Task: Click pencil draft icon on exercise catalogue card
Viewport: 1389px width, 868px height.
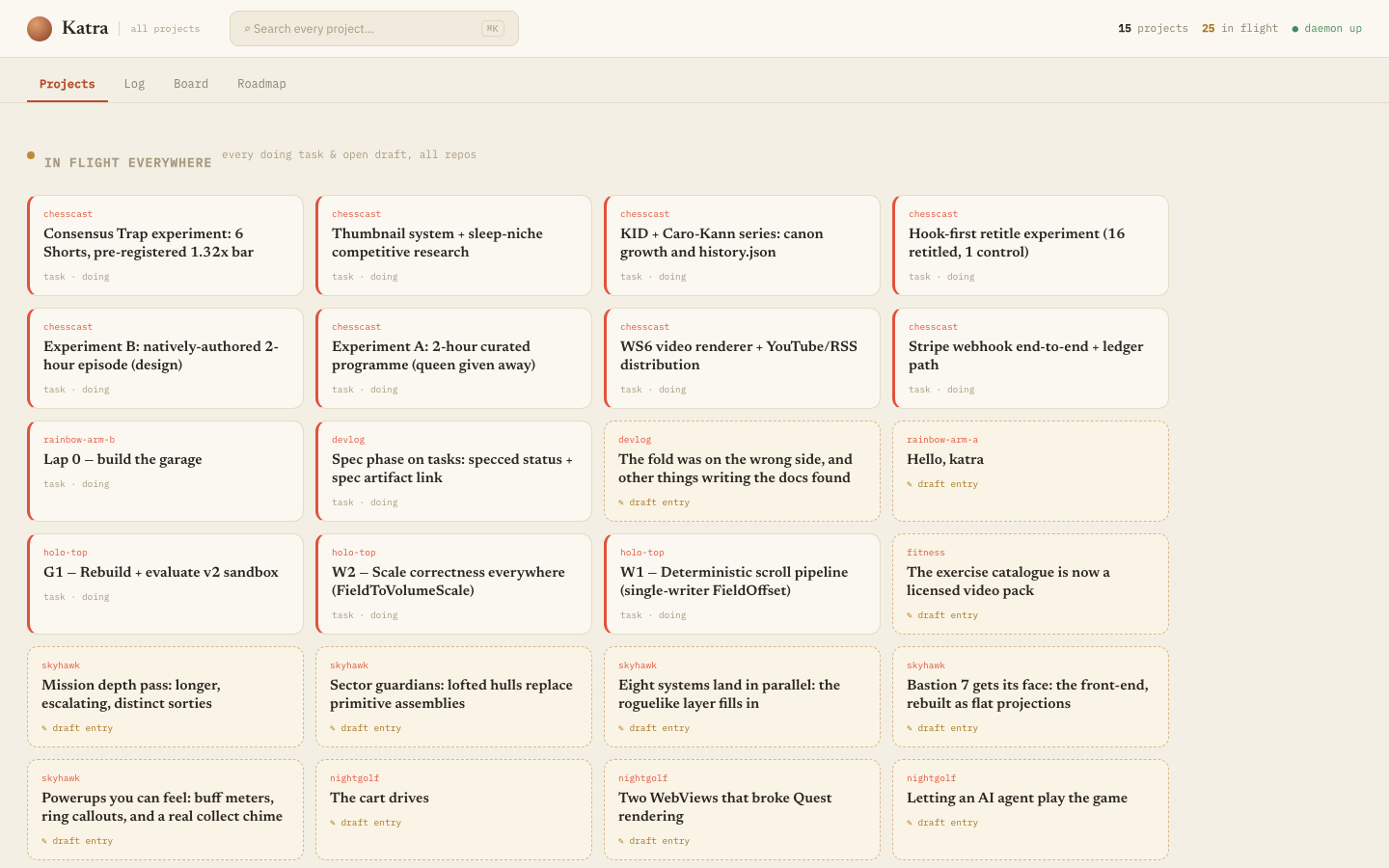Action: pos(910,615)
